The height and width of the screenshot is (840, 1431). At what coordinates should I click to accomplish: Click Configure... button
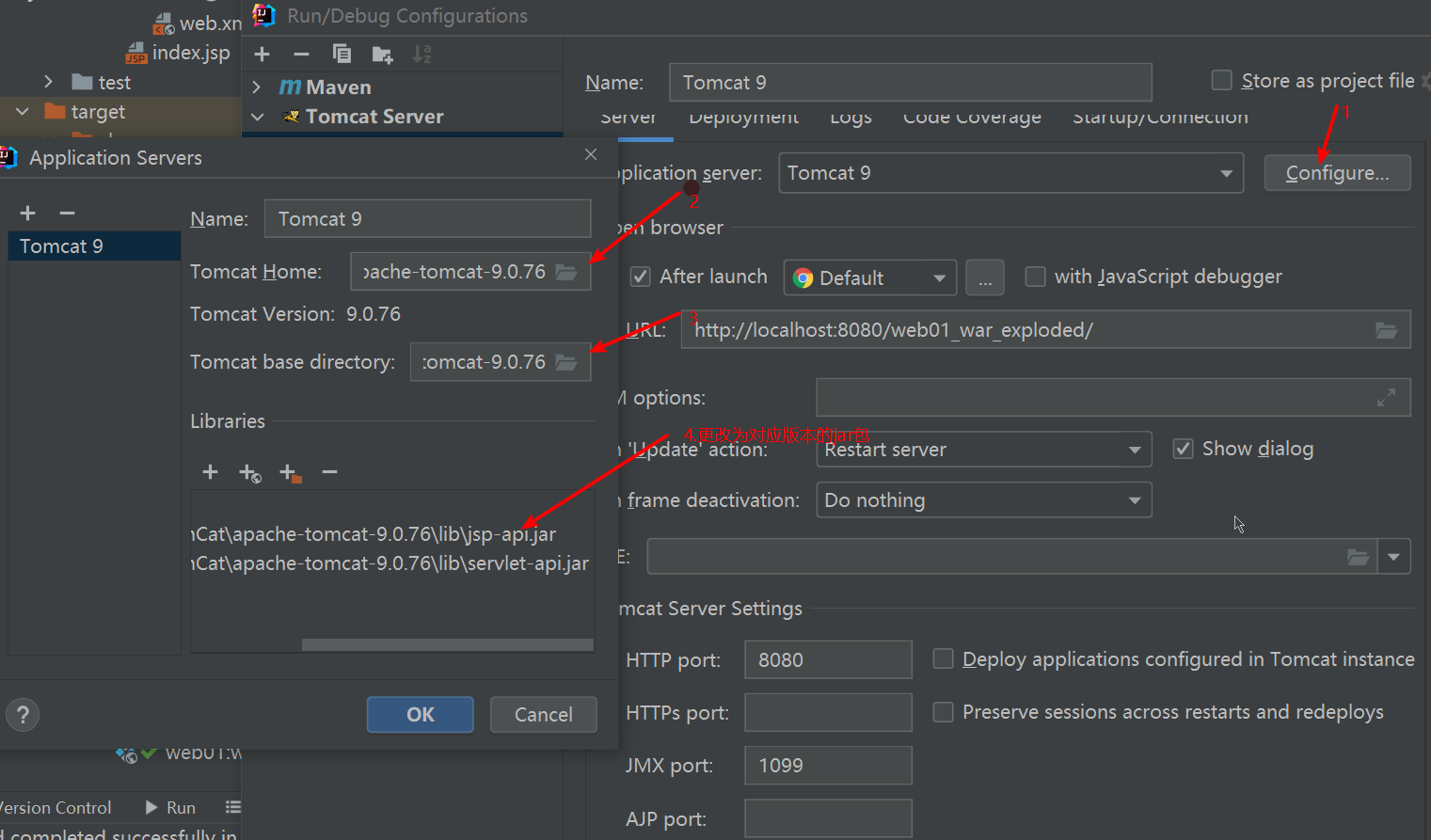point(1337,173)
